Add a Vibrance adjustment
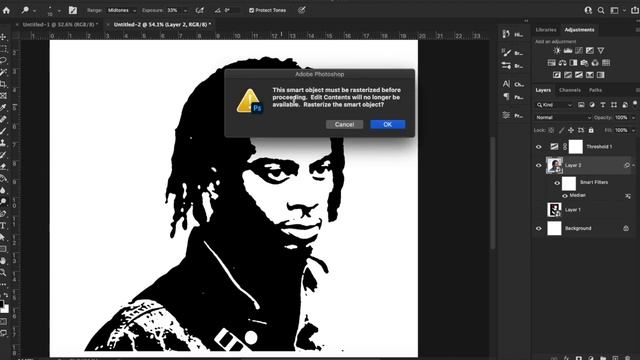 601,51
